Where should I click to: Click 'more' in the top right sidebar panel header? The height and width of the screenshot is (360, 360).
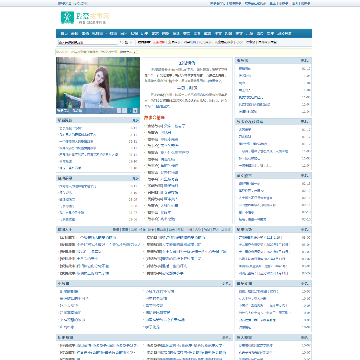(304, 61)
